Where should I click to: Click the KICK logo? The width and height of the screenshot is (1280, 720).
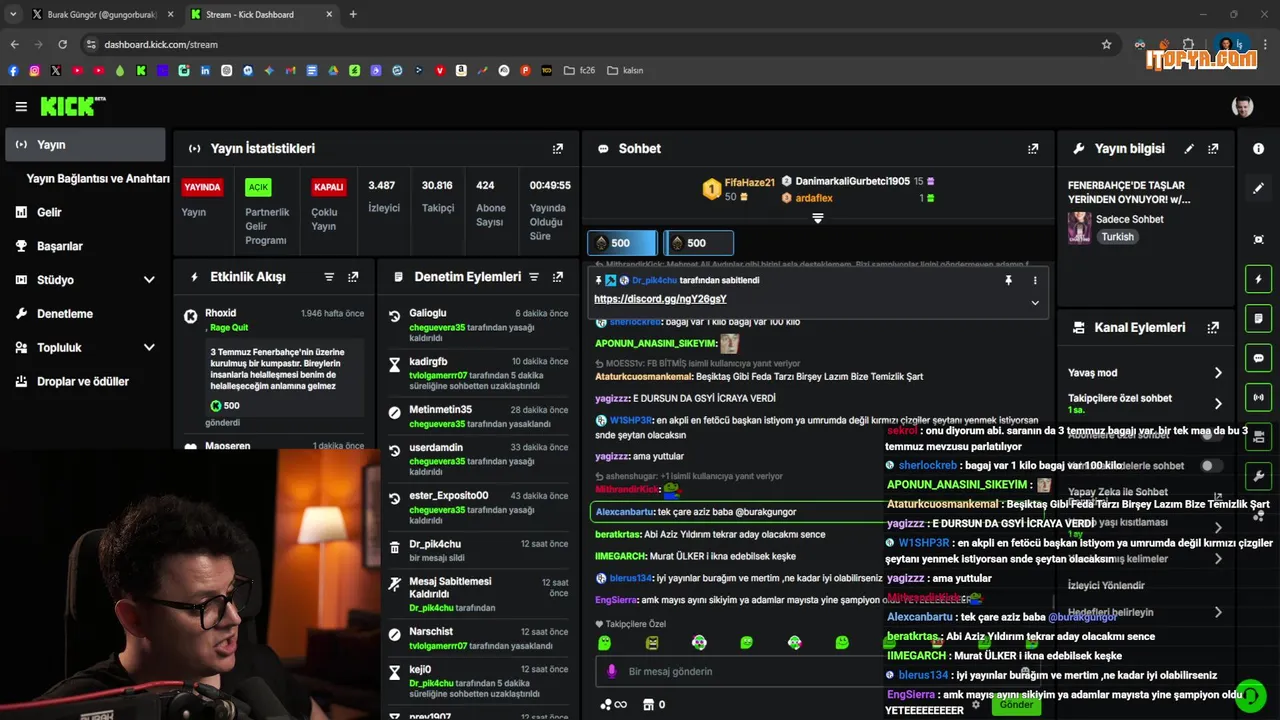point(73,106)
